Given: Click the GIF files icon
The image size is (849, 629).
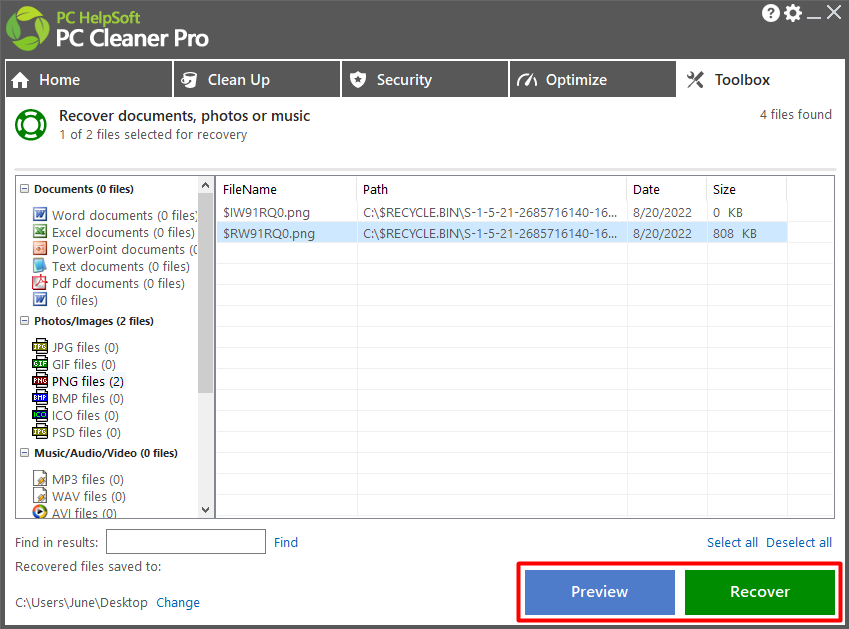Looking at the screenshot, I should tap(40, 364).
